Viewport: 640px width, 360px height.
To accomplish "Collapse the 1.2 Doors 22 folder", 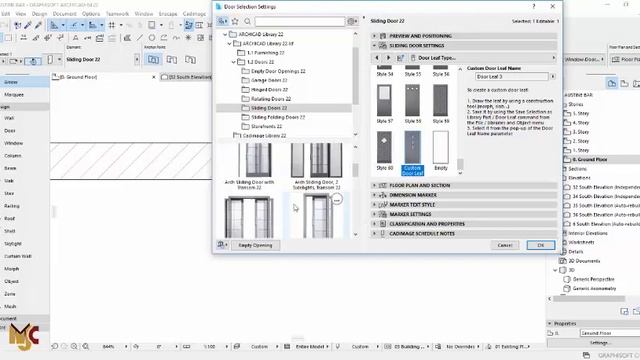I will pyautogui.click(x=233, y=62).
